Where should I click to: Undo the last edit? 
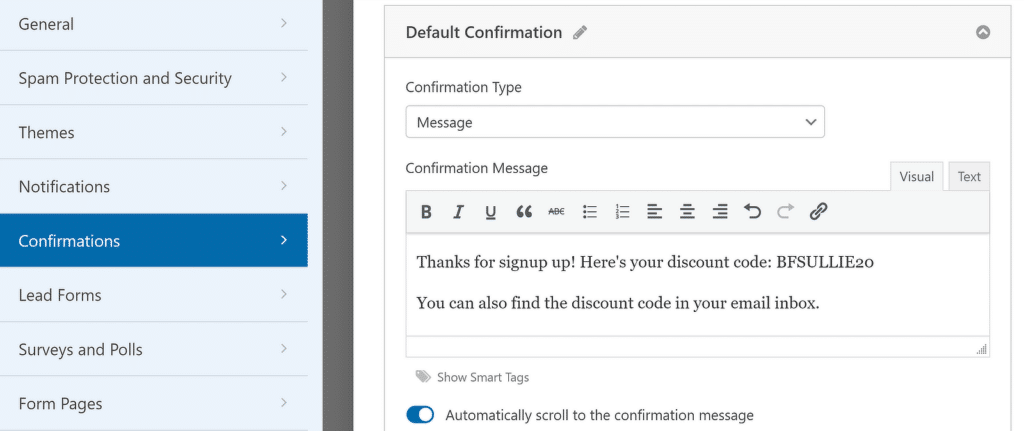click(x=752, y=212)
